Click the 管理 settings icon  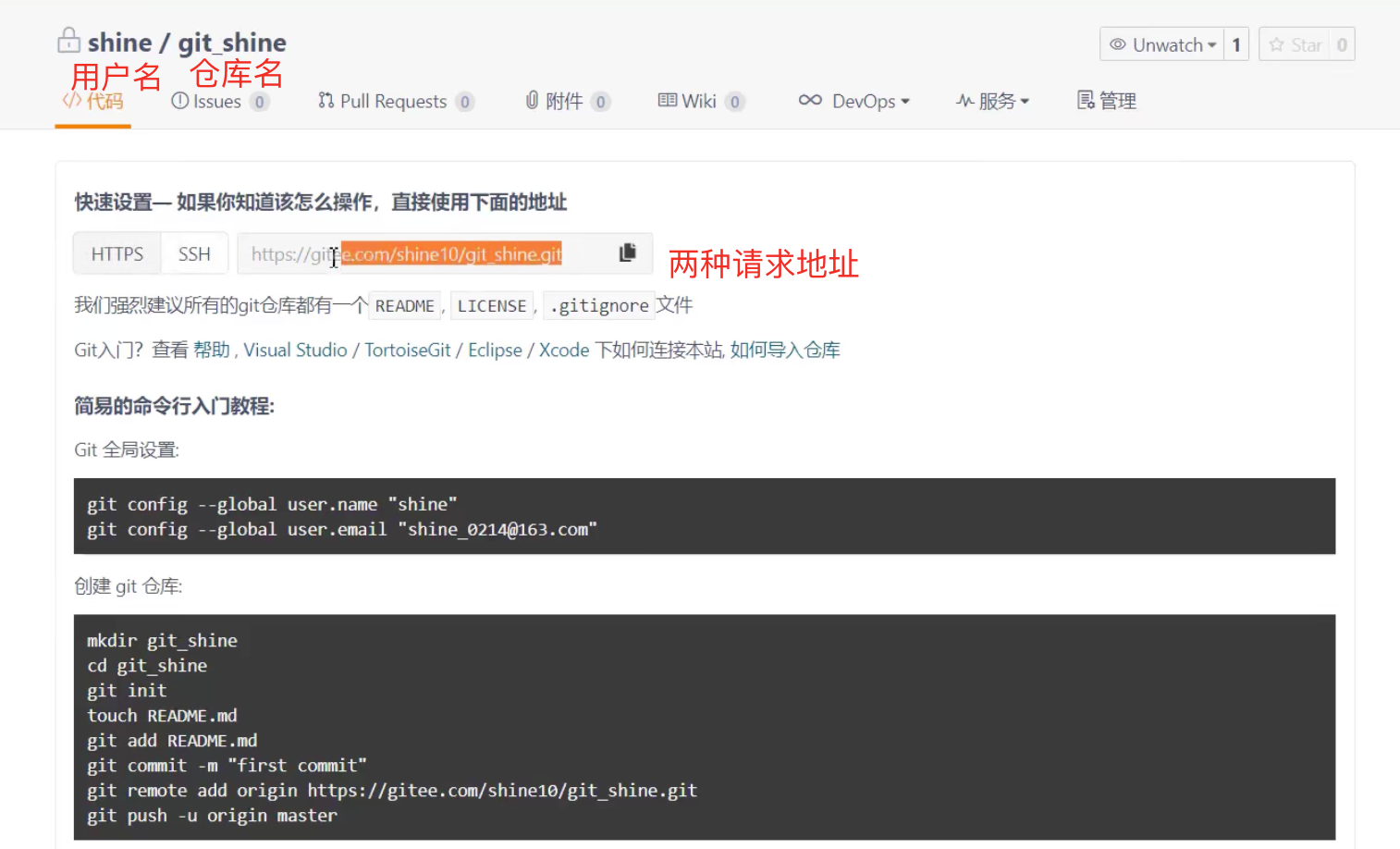point(1086,100)
